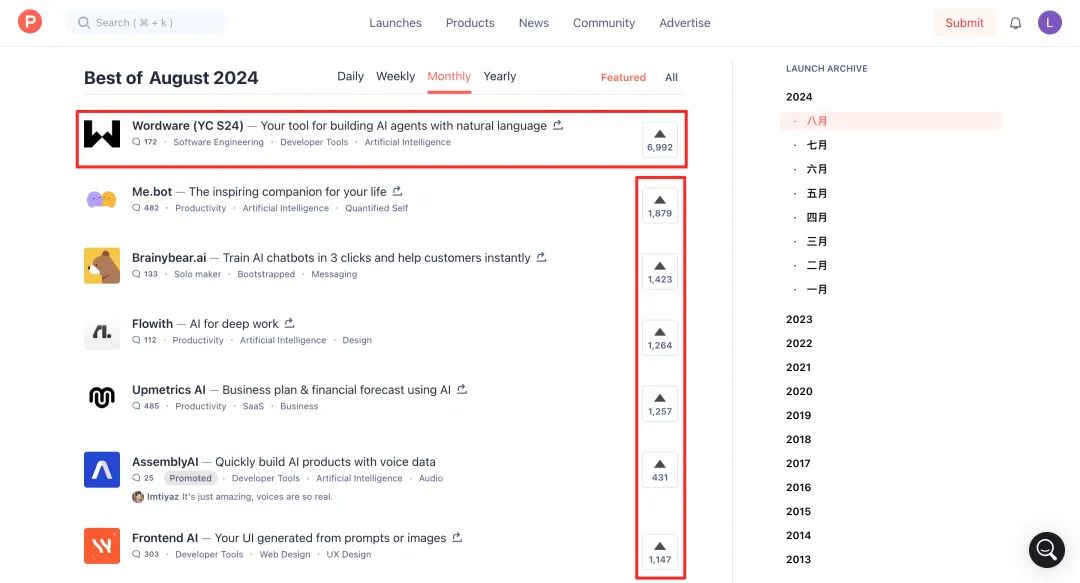
Task: Select 八月 in launch archive
Action: 891,121
